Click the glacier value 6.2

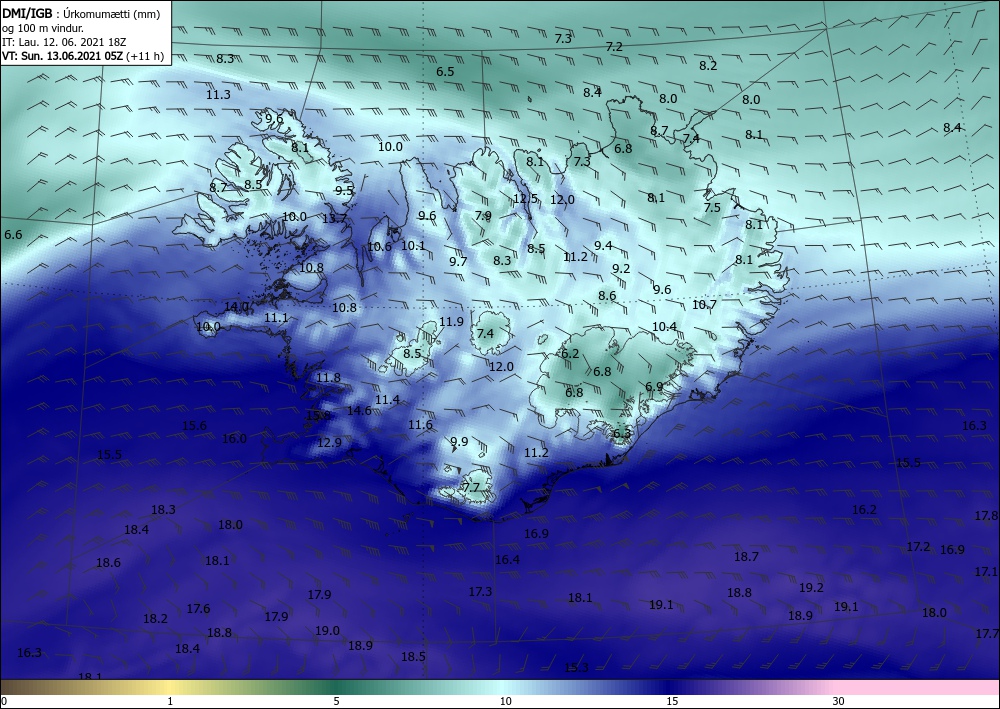click(570, 354)
